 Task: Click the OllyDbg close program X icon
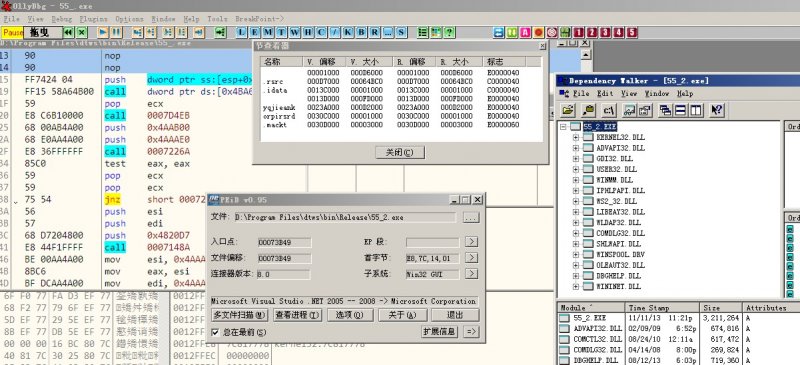coord(82,33)
